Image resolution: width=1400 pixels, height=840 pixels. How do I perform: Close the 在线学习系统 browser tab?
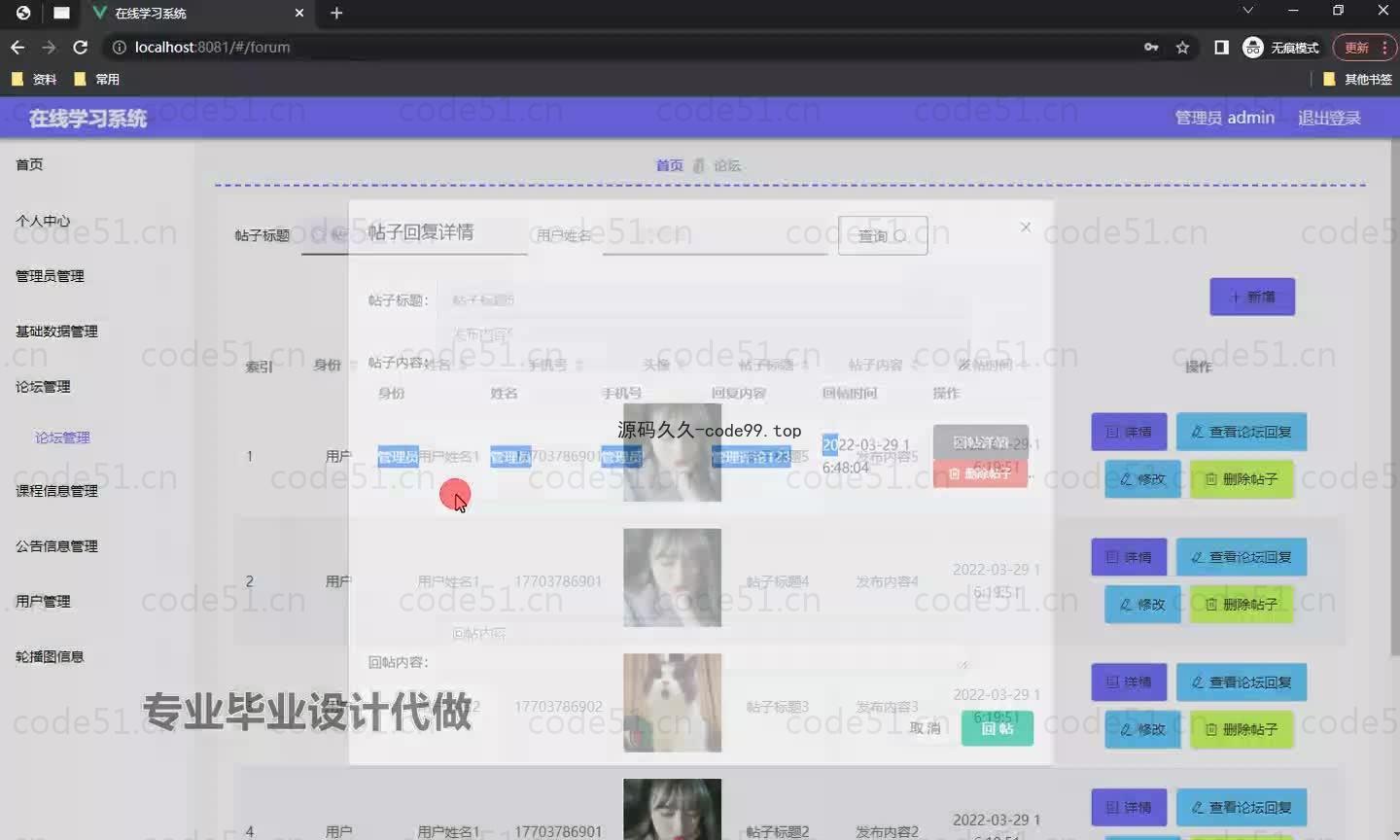click(x=299, y=13)
